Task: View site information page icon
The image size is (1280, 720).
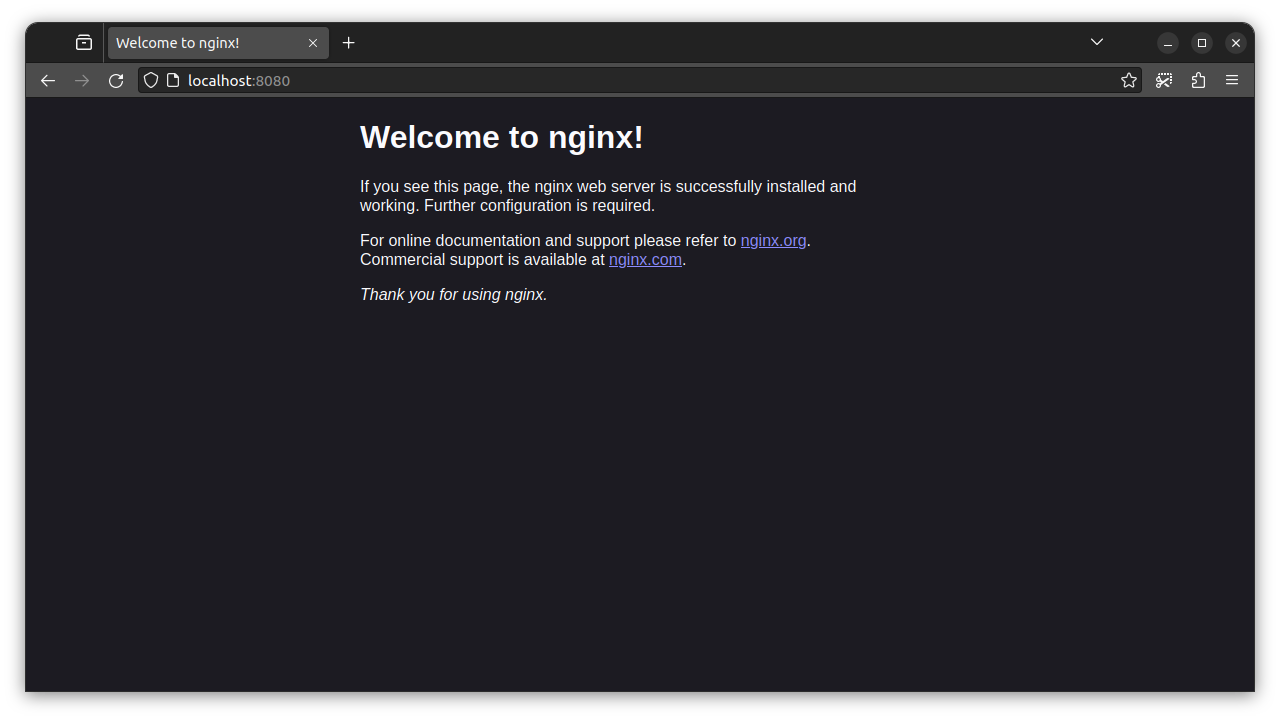Action: (x=173, y=80)
